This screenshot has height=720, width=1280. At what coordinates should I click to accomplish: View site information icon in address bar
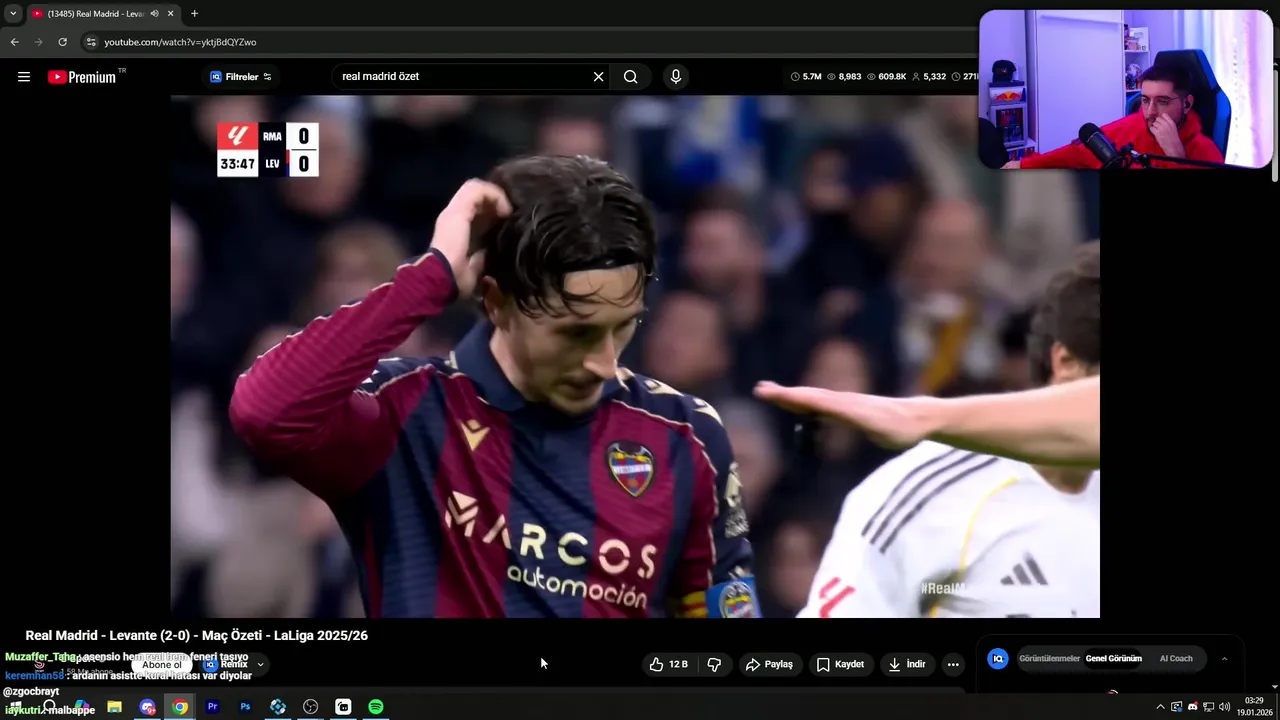coord(91,42)
